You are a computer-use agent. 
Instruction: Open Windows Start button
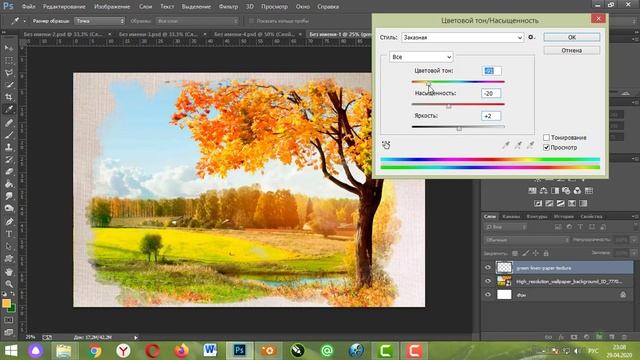coord(11,351)
